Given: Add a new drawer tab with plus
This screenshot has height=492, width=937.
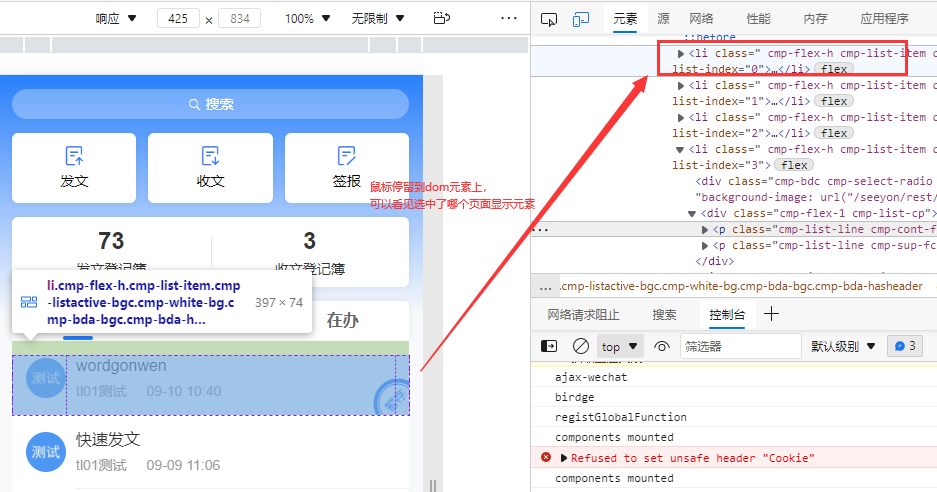Looking at the screenshot, I should point(771,314).
